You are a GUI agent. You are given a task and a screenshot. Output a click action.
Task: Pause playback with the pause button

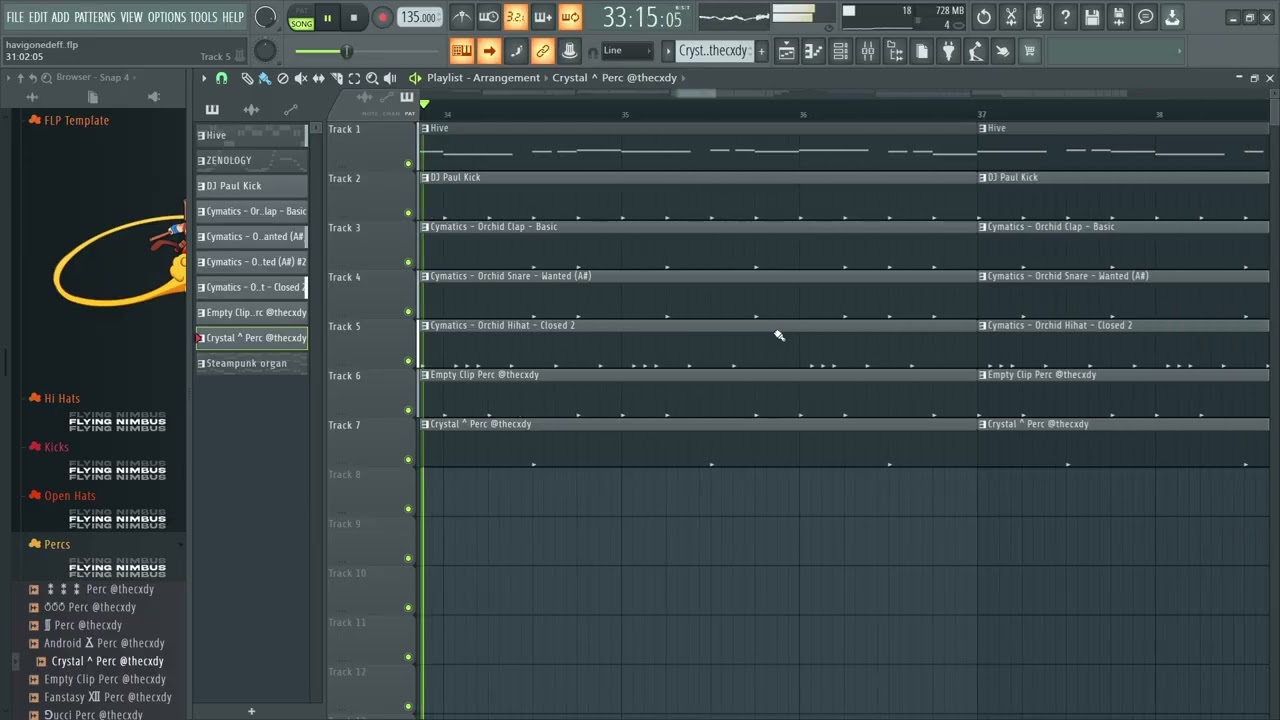pyautogui.click(x=327, y=17)
